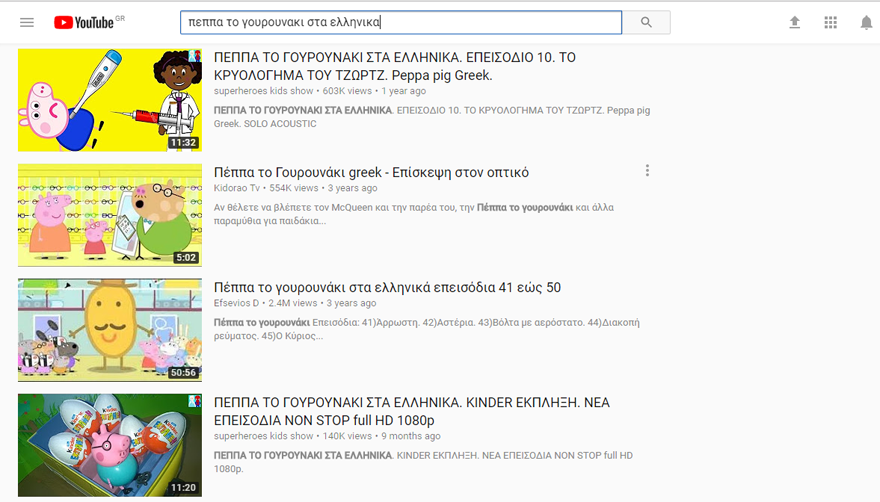
Task: Click the upload video icon
Action: coord(794,22)
